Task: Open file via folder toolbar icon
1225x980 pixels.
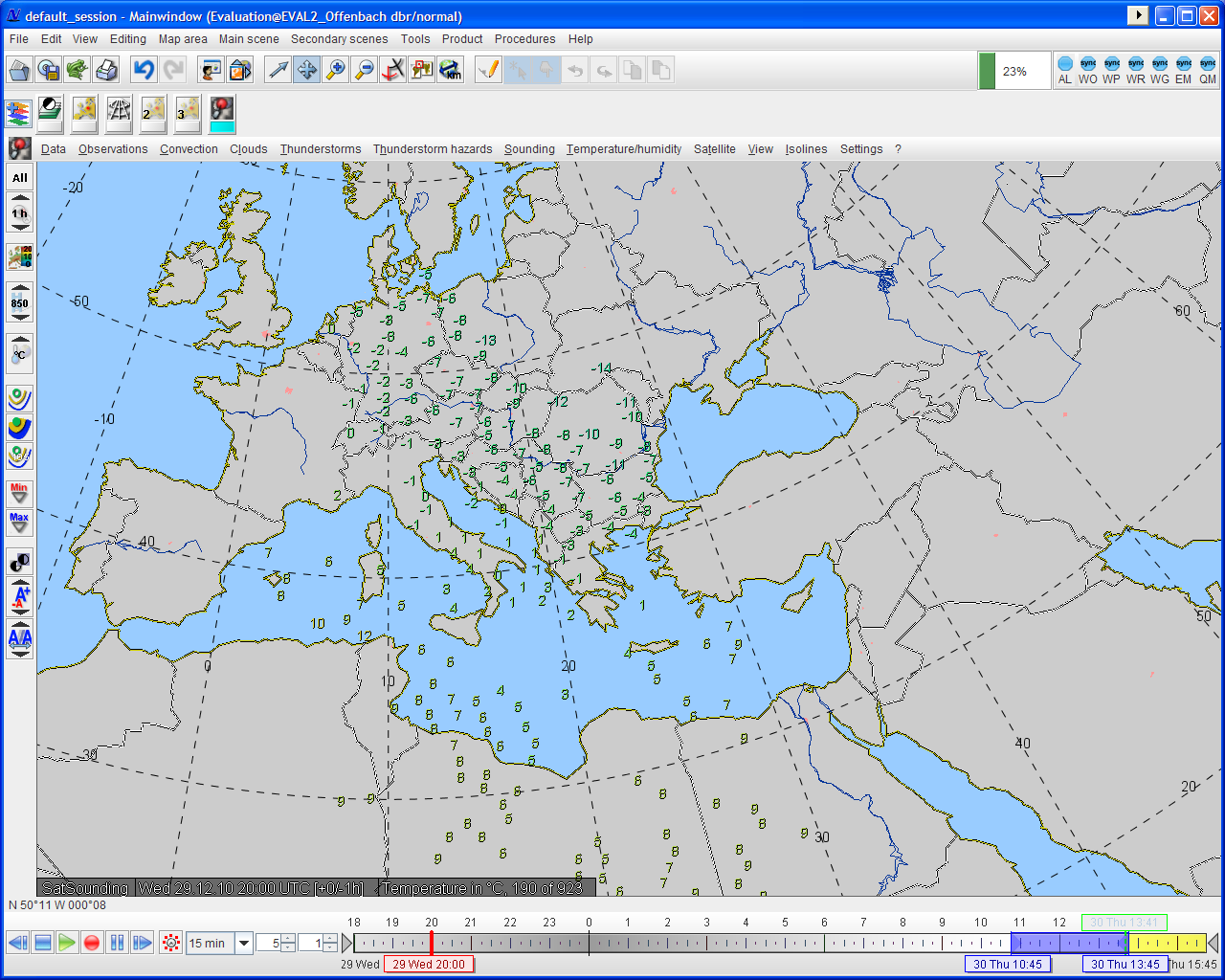Action: pyautogui.click(x=20, y=70)
